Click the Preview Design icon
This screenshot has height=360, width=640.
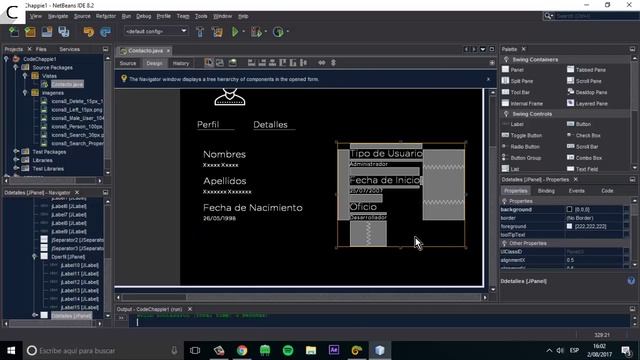tap(233, 62)
